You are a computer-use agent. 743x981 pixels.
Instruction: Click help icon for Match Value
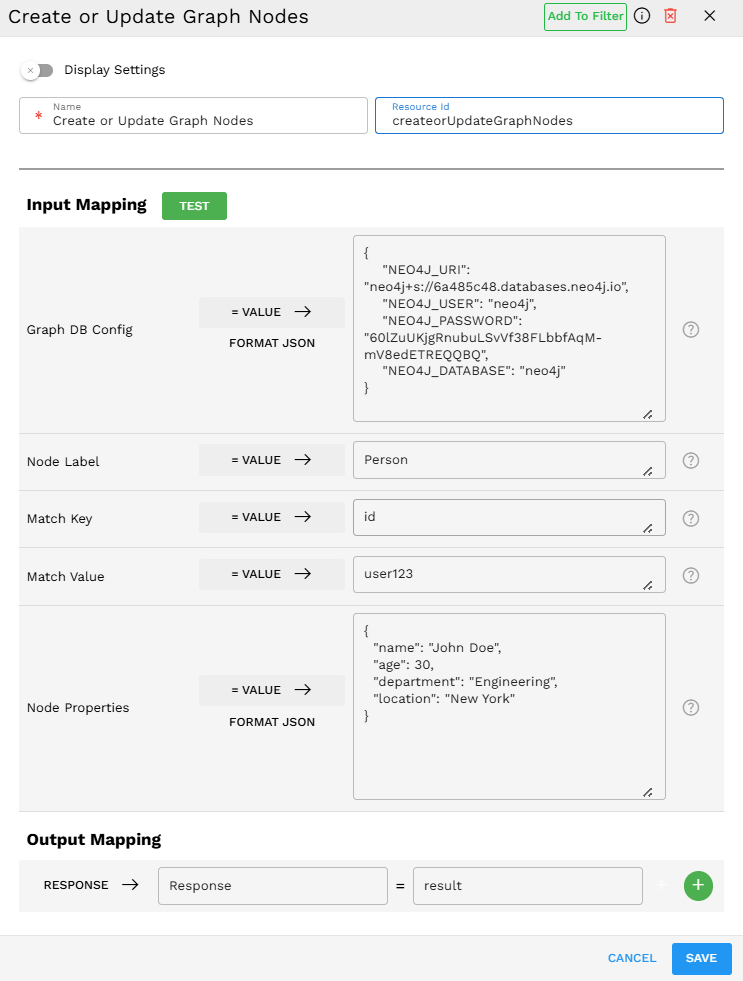point(690,575)
